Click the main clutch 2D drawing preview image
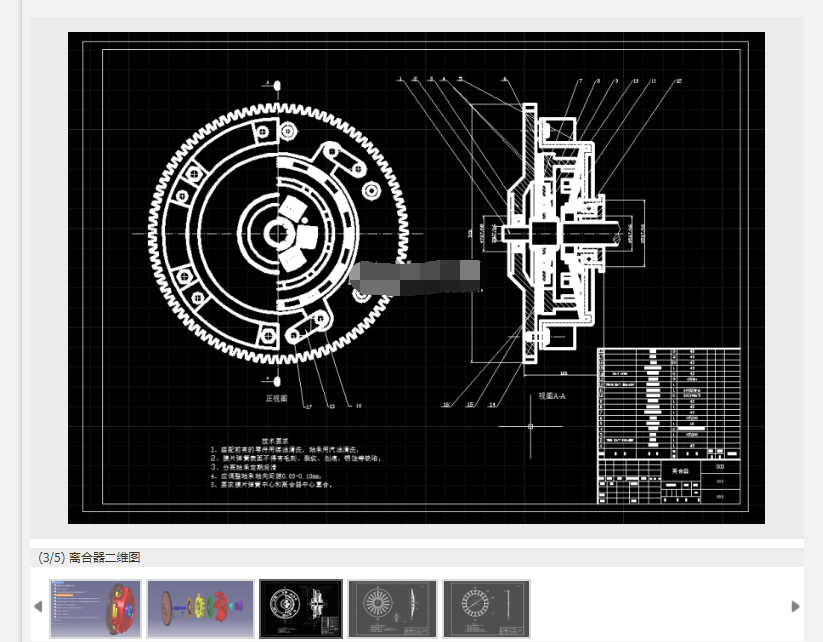 click(x=416, y=278)
